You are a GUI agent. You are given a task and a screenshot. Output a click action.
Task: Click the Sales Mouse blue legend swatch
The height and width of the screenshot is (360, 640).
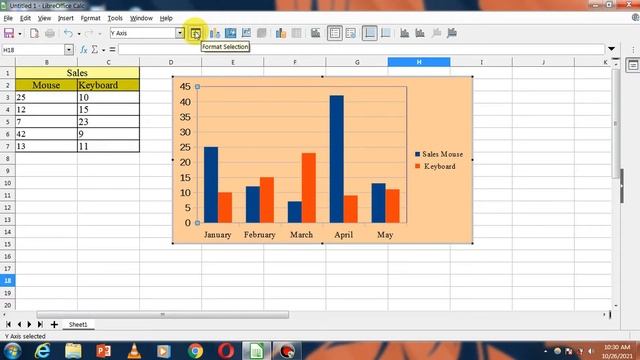pyautogui.click(x=418, y=154)
